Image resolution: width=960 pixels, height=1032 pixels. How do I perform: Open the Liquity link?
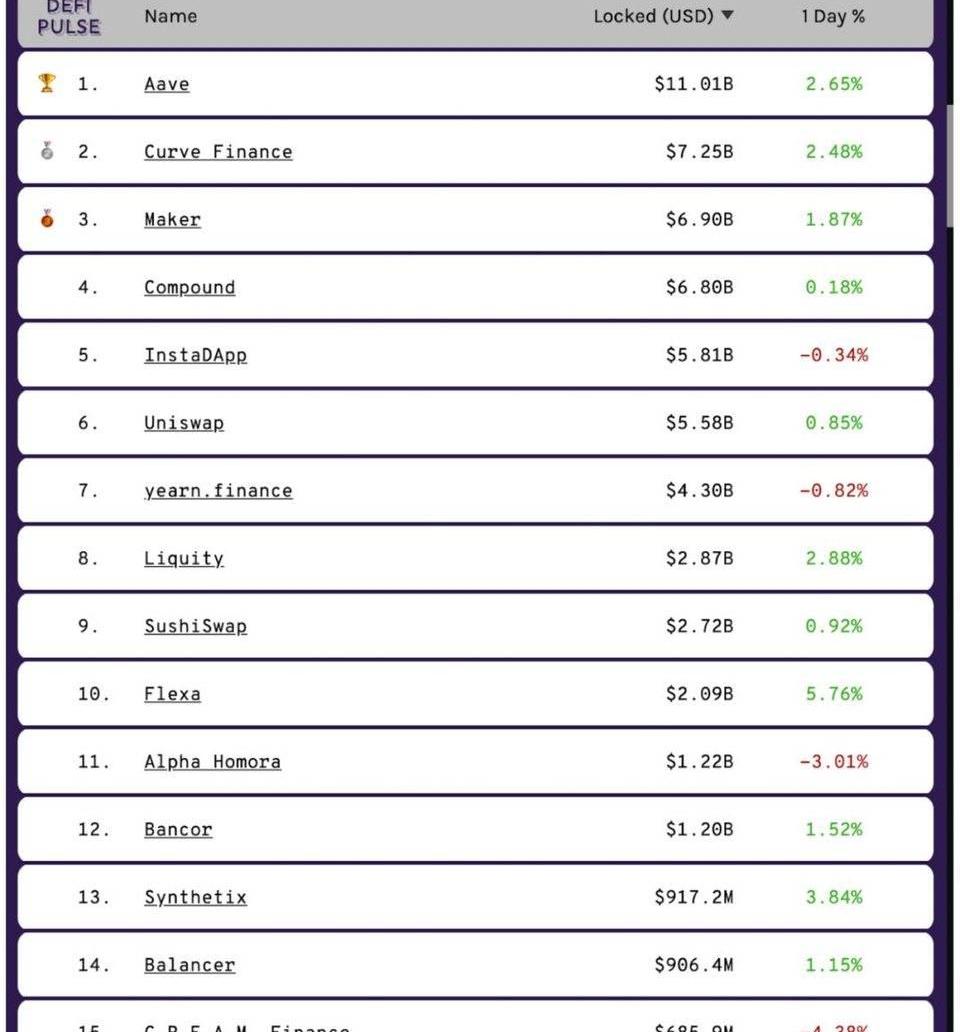click(184, 559)
